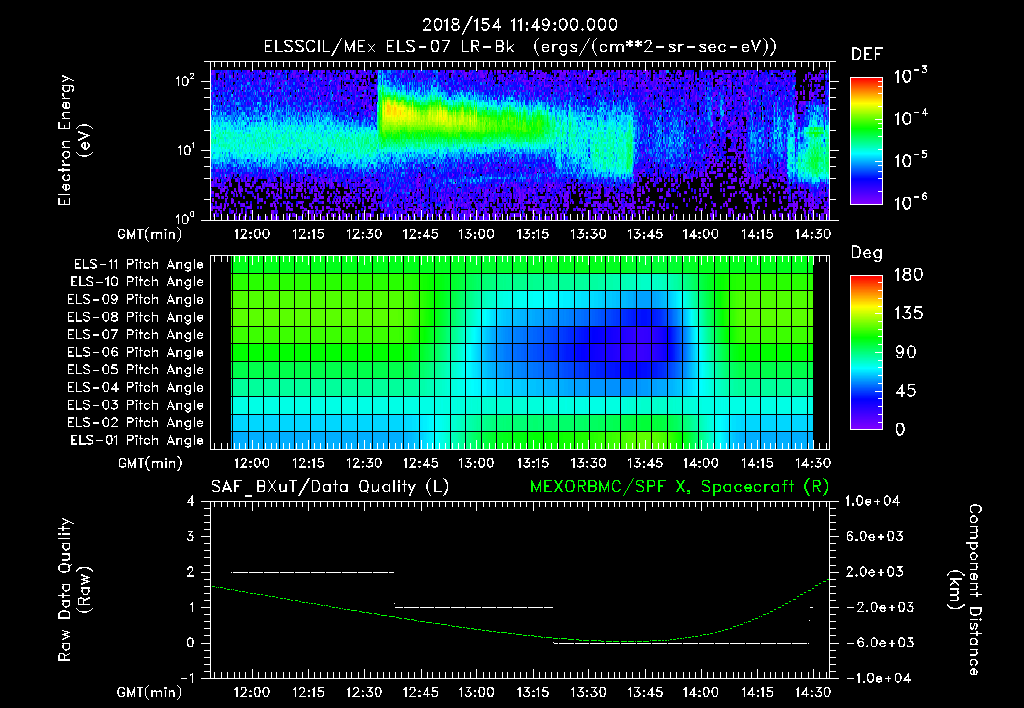Click the ELS-02 Pitch Angle row label

(x=136, y=423)
